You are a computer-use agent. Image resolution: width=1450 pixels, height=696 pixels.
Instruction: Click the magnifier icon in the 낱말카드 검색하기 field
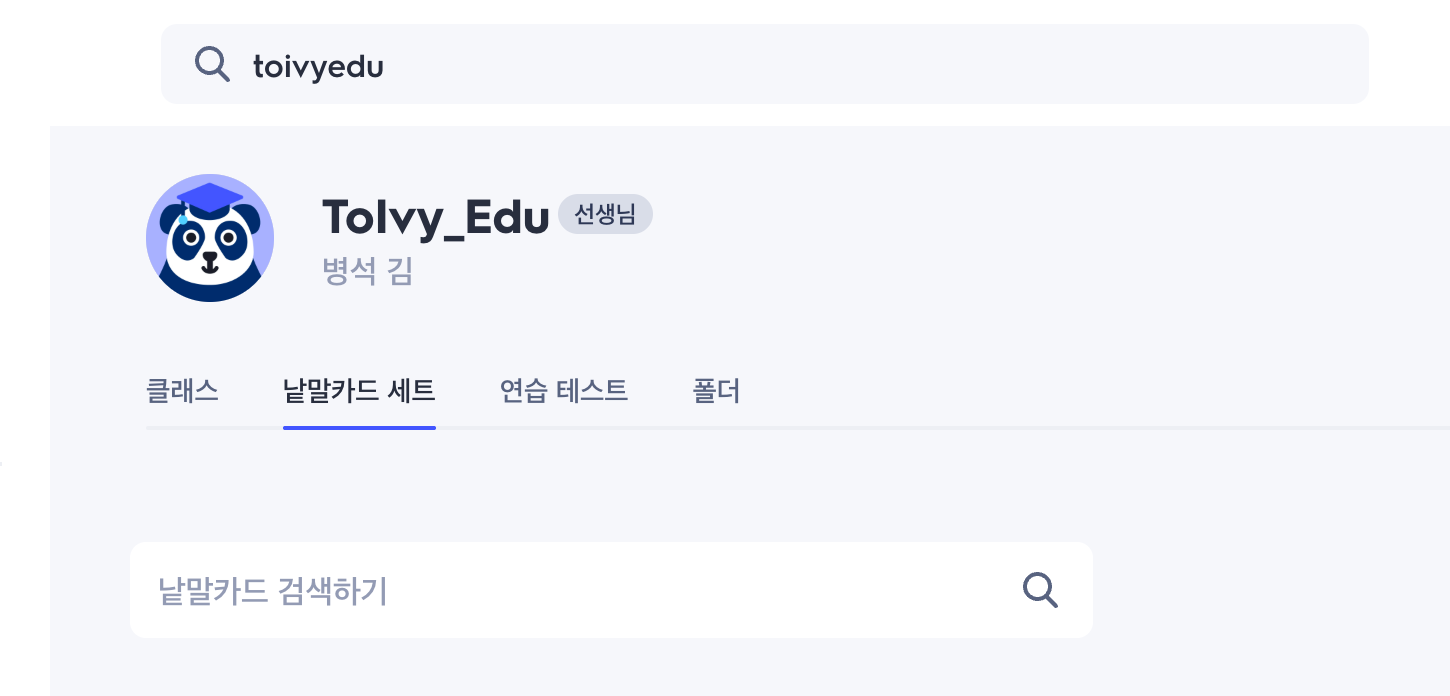point(1040,590)
